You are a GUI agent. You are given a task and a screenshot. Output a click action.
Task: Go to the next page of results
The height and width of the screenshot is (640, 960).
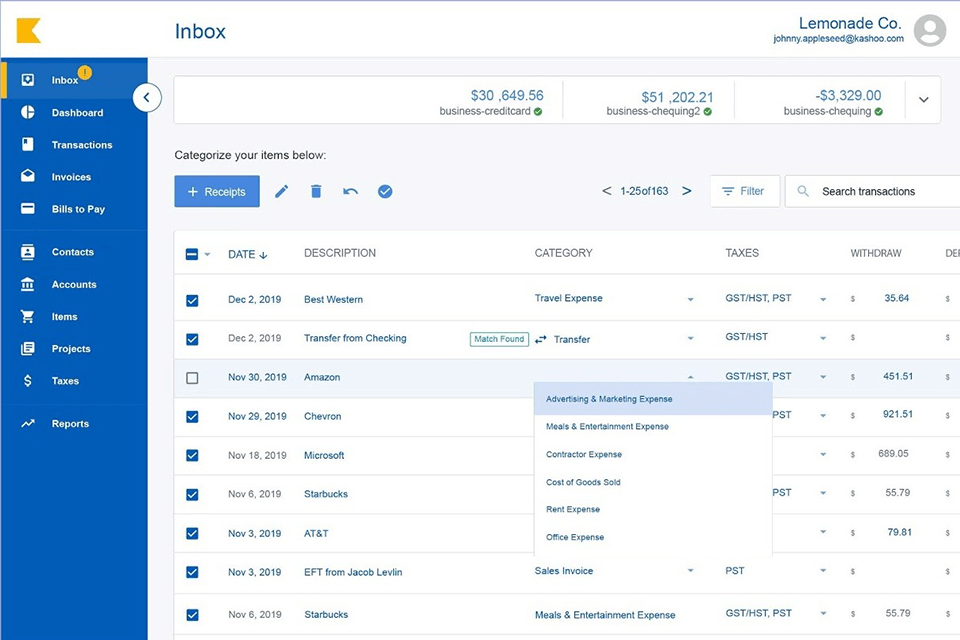tap(687, 191)
